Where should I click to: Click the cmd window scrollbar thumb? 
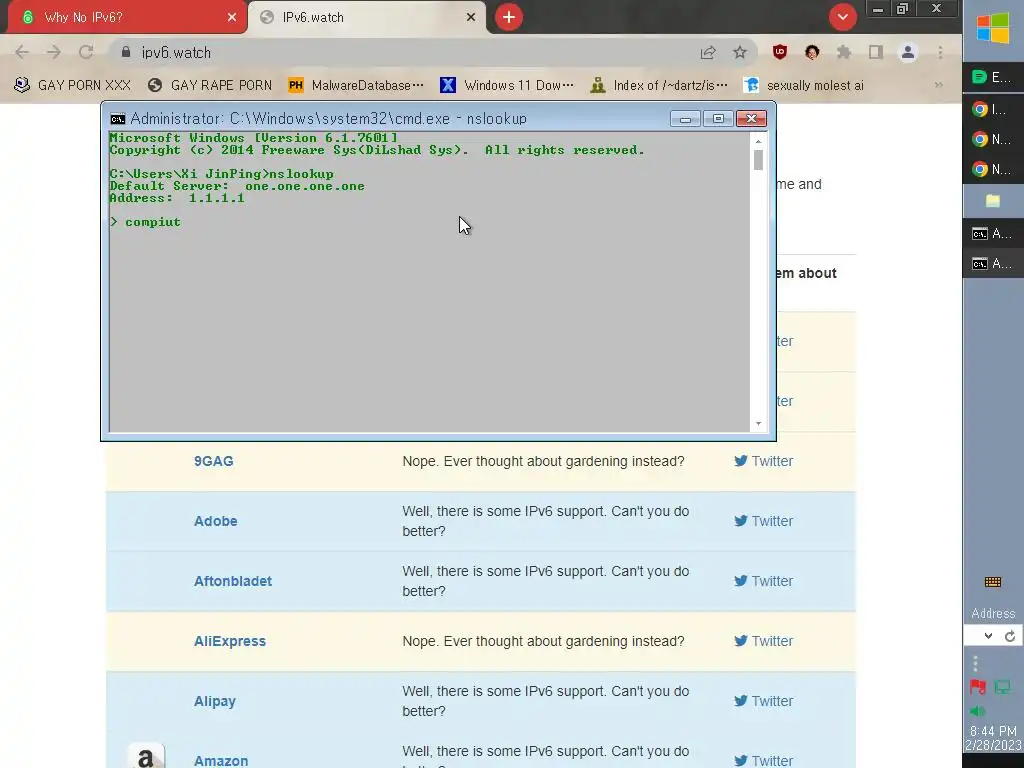(758, 160)
